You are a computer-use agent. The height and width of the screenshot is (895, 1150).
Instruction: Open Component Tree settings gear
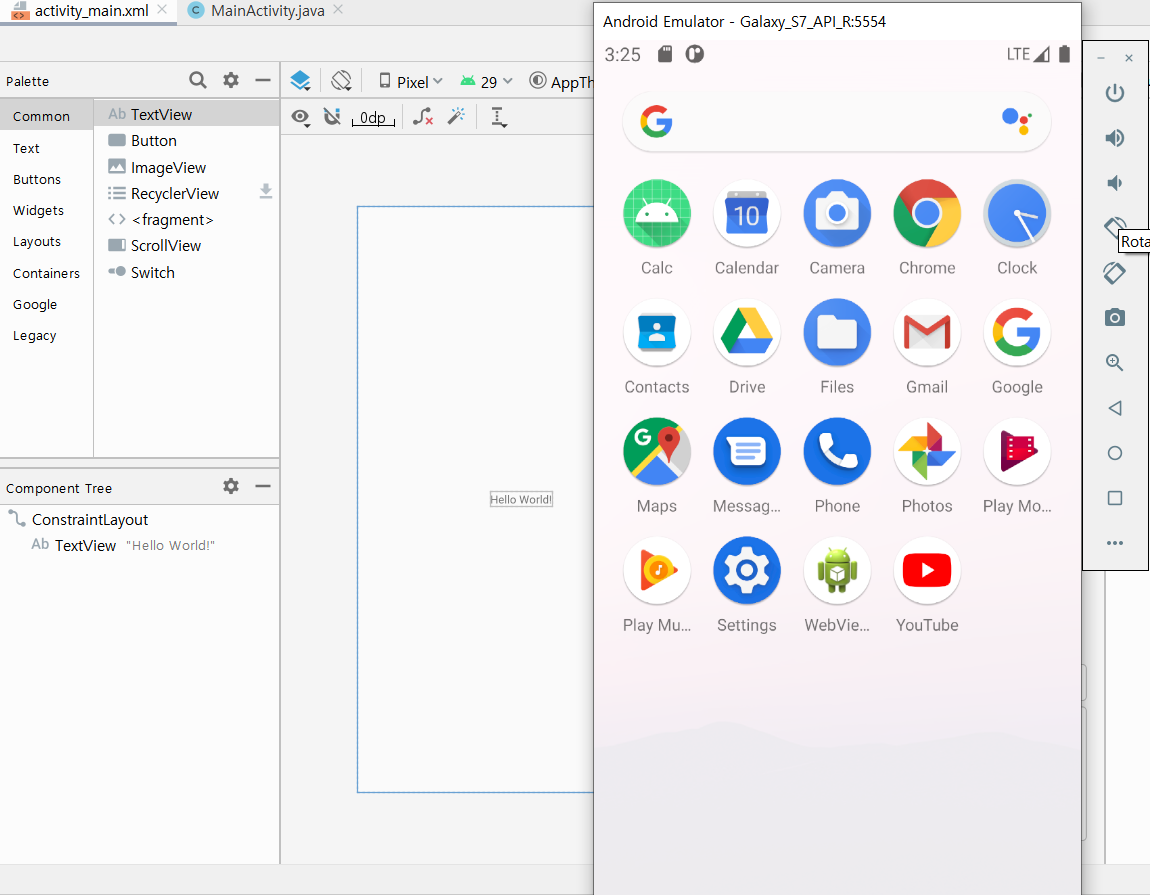click(x=231, y=486)
